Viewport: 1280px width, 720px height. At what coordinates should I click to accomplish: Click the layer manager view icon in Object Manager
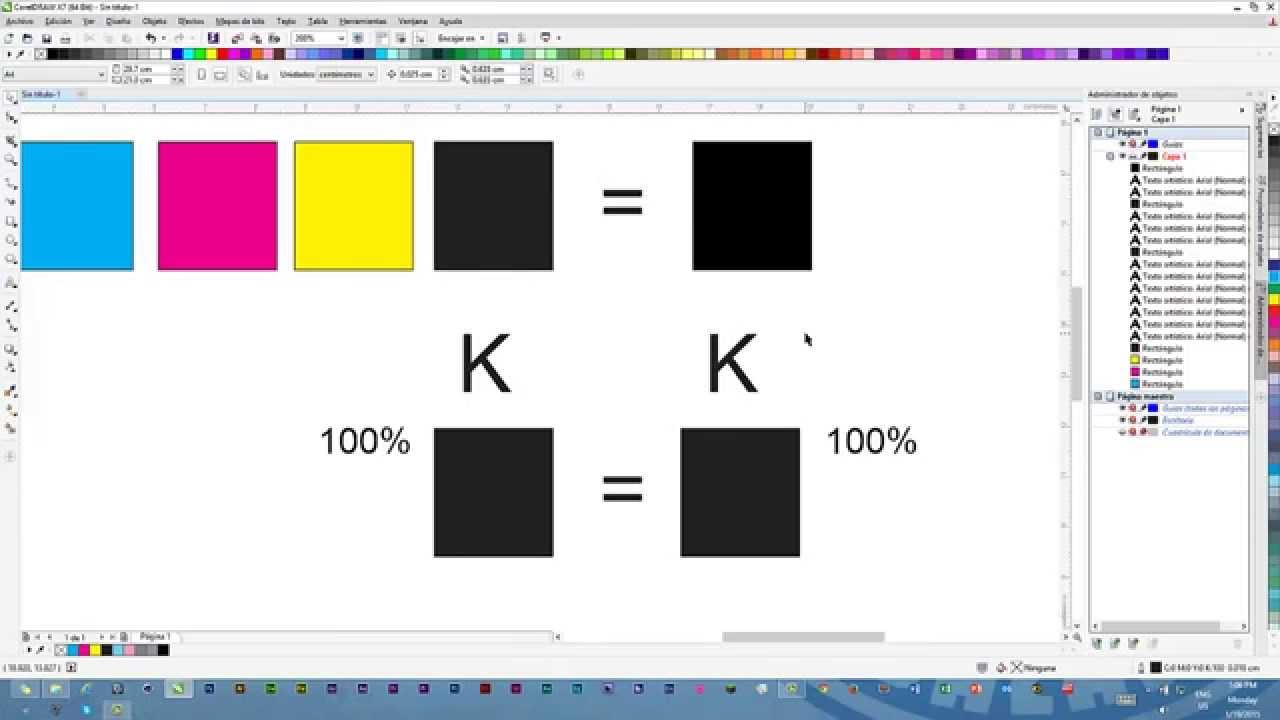click(1135, 114)
